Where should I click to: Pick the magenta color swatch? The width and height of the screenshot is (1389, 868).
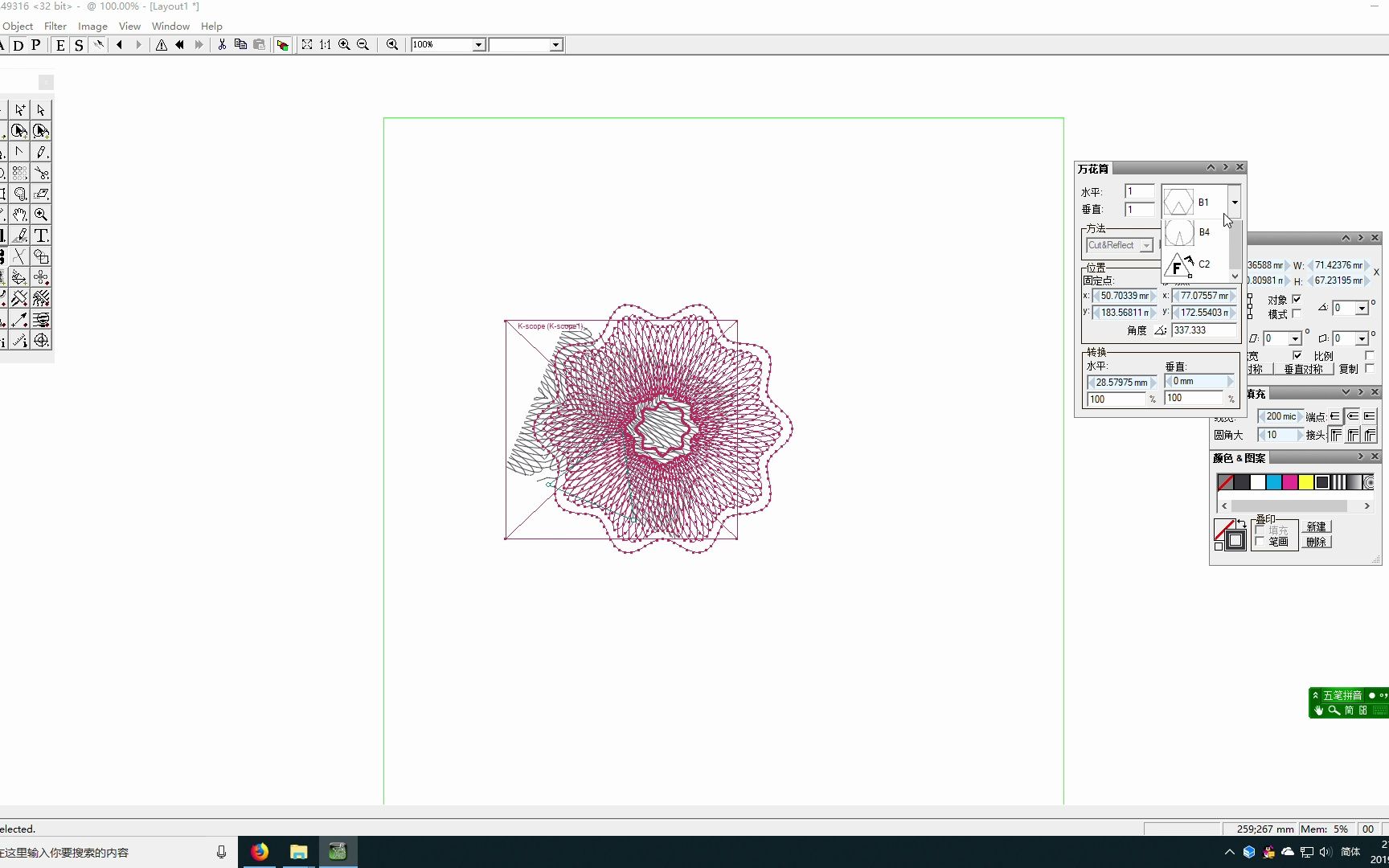[1290, 482]
